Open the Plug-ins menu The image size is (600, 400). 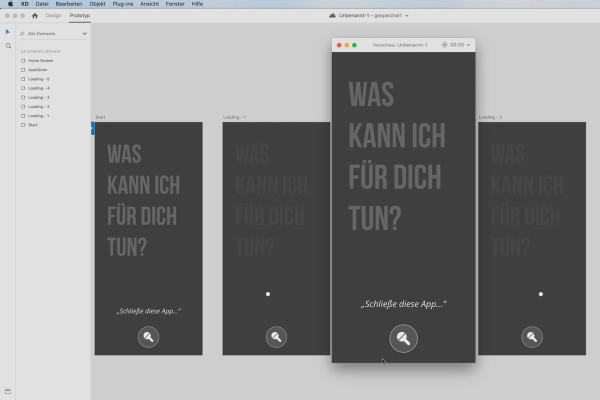click(123, 4)
